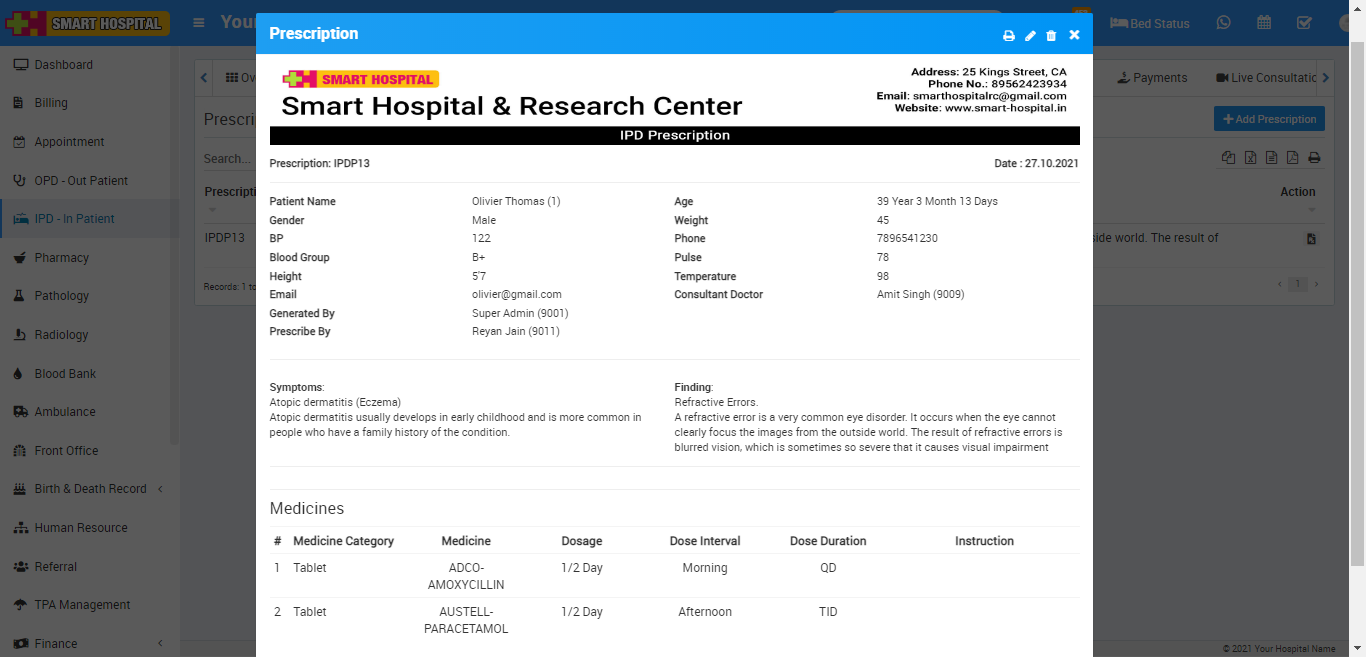Go to page 1 in pagination

(x=1298, y=285)
